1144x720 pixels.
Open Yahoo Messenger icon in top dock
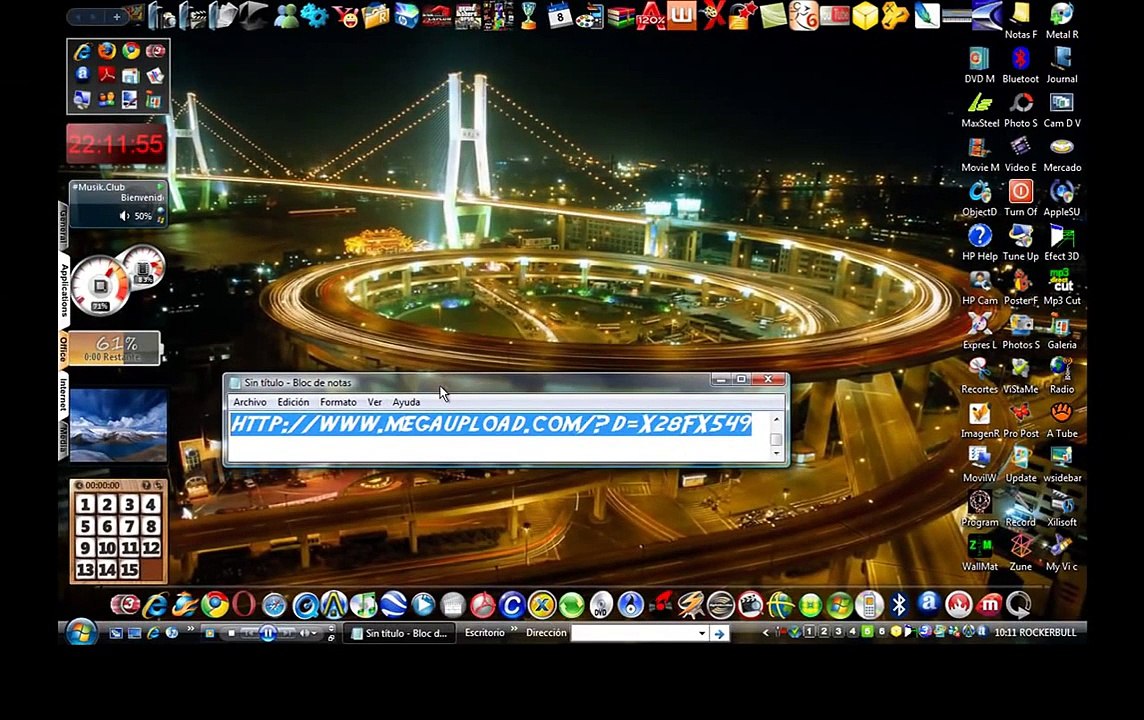click(x=345, y=15)
